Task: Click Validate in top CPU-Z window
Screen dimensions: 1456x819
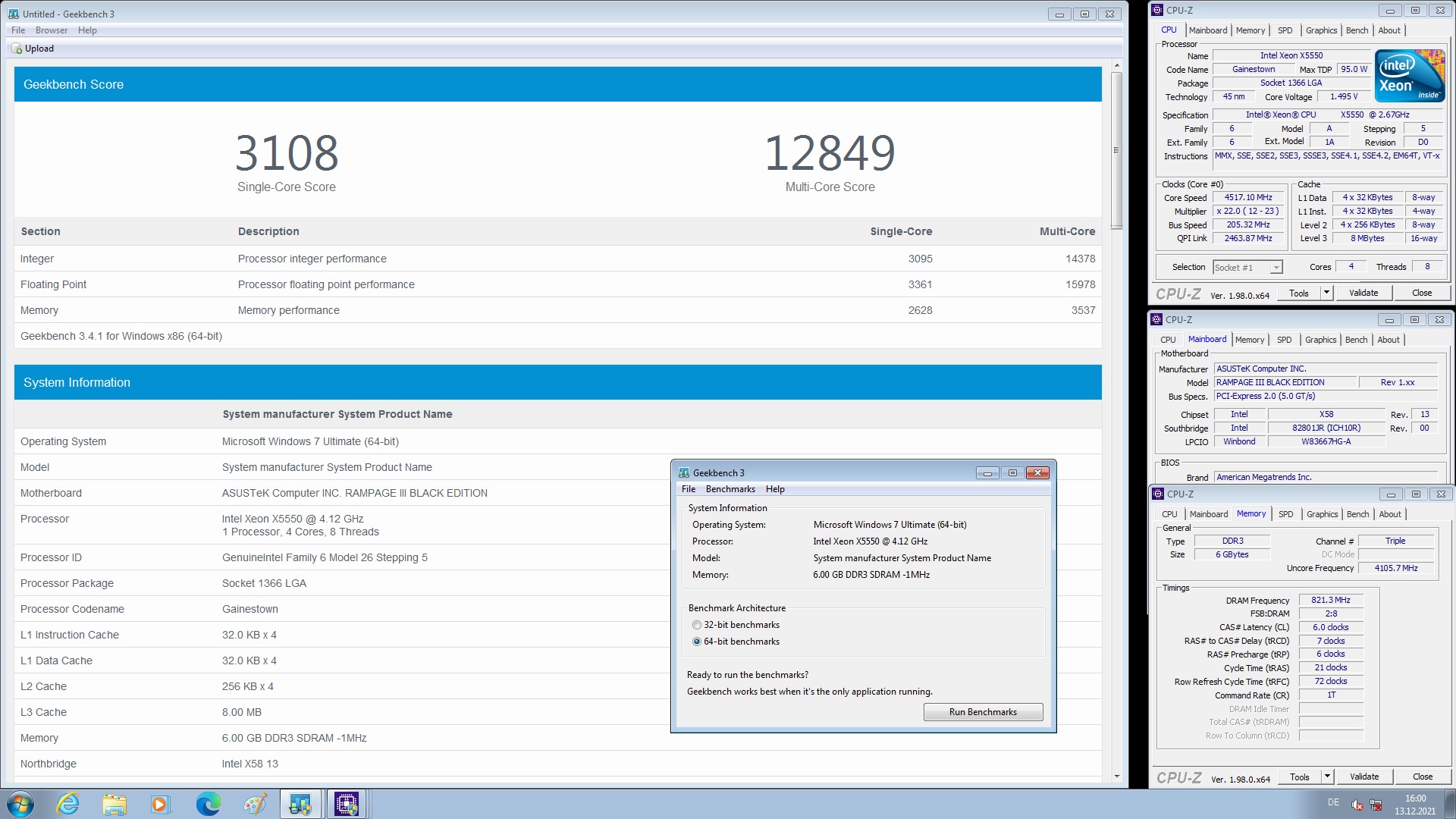Action: pos(1363,293)
